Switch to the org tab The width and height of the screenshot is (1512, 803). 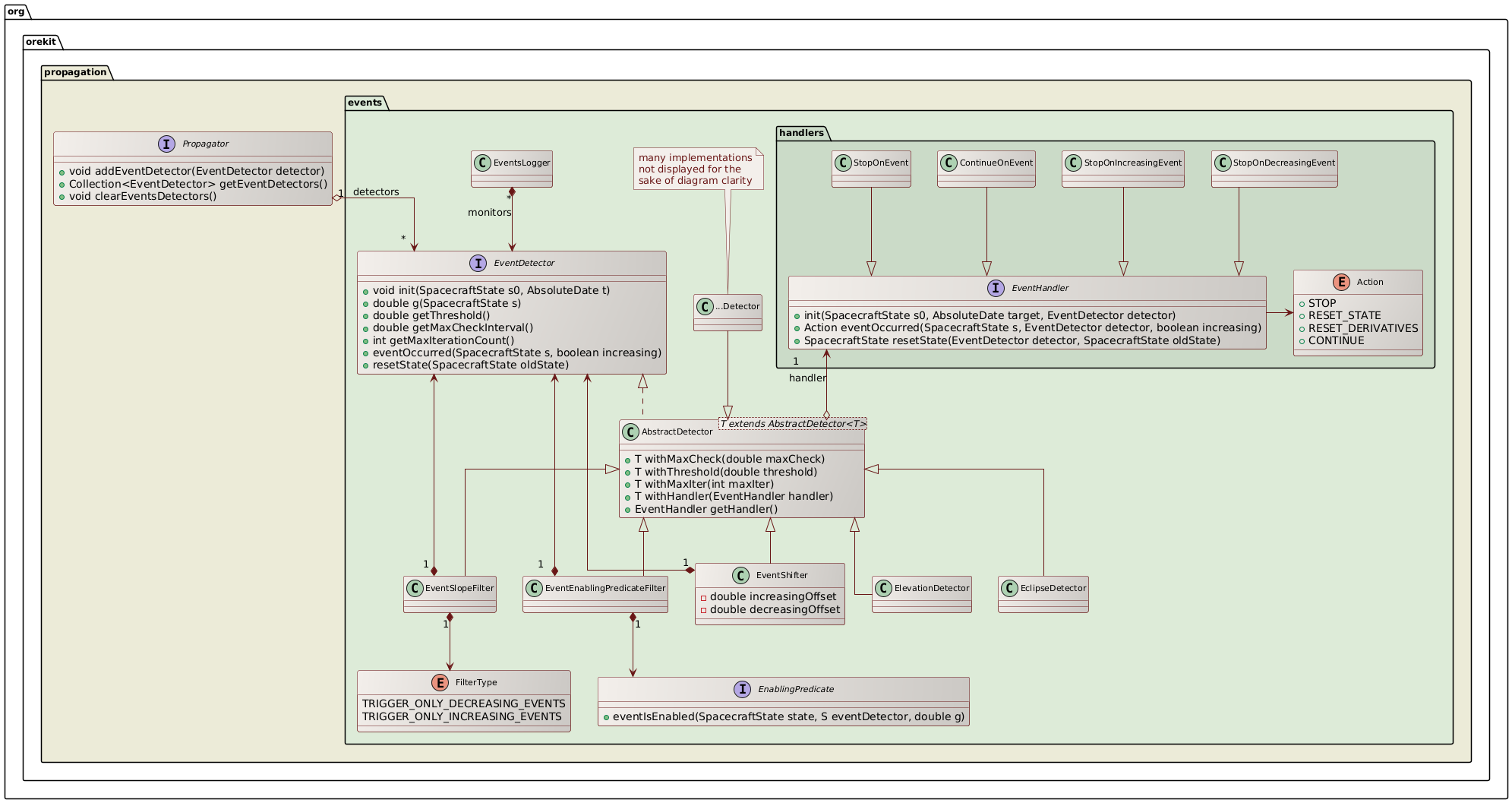17,11
